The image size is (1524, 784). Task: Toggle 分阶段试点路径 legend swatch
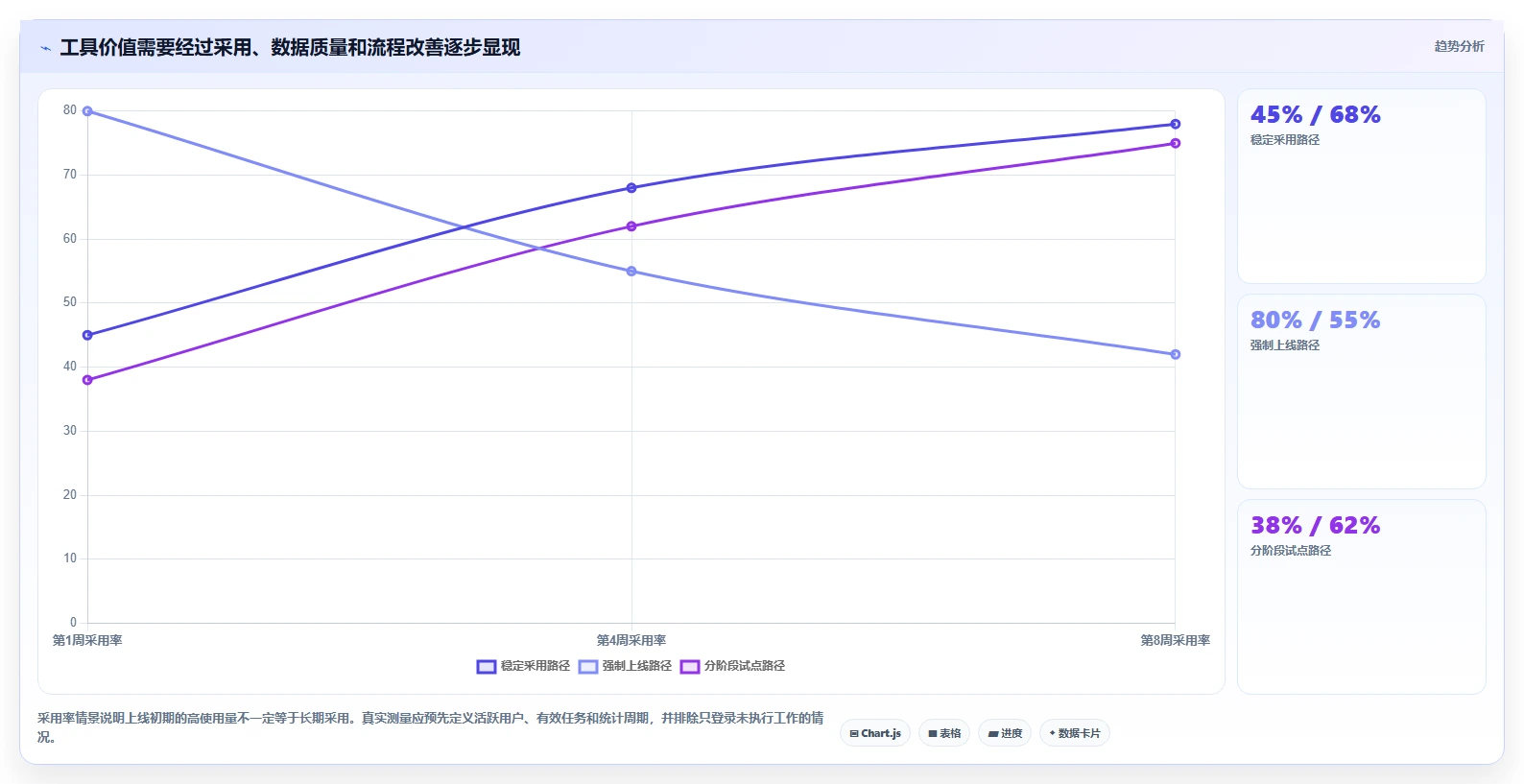click(x=690, y=666)
